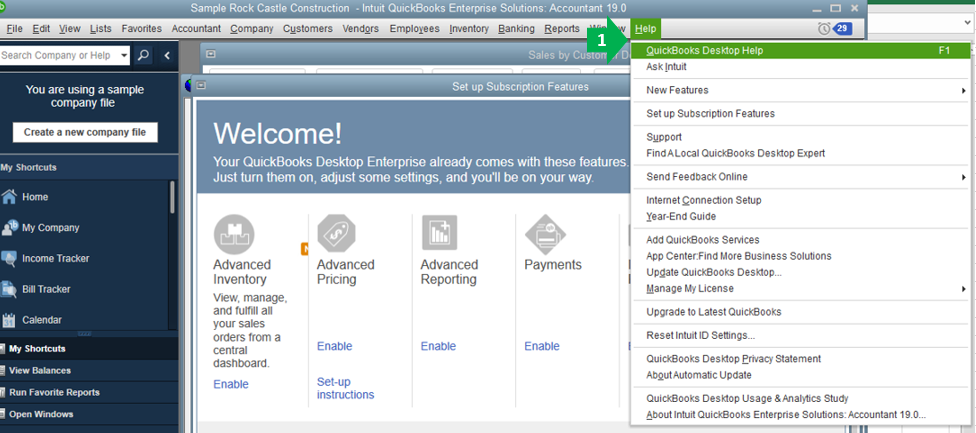This screenshot has width=976, height=433.
Task: Open My Company shortcut icon
Action: coord(9,228)
